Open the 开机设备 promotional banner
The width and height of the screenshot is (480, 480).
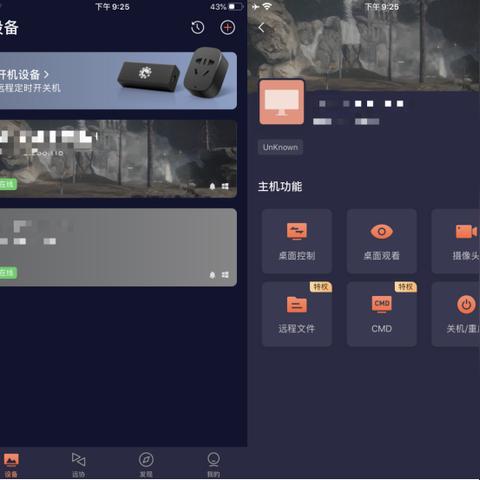[118, 80]
